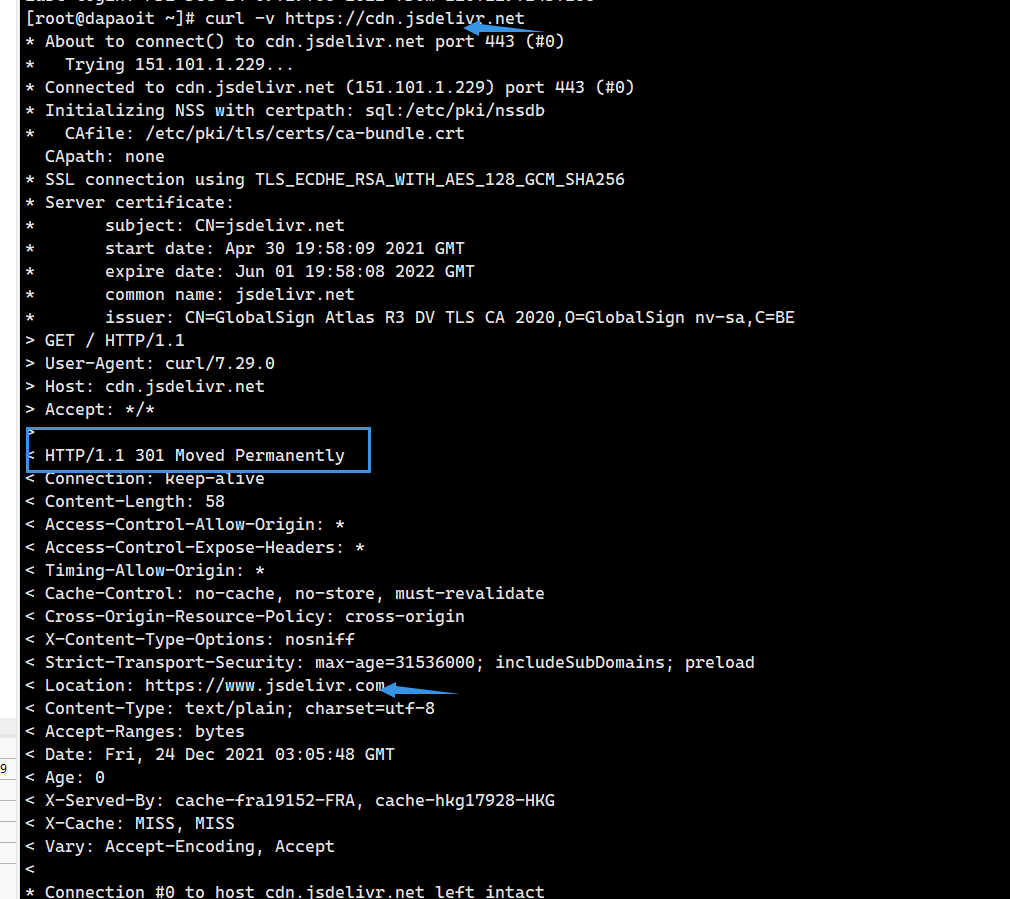Click the Content-Type text/plain header
1010x899 pixels.
230,709
